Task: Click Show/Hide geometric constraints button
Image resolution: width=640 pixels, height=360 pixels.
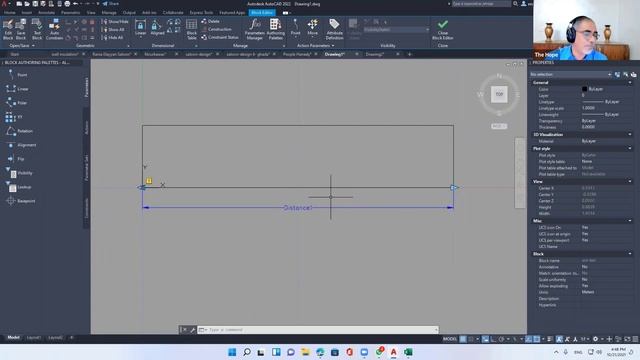Action: tap(115, 22)
